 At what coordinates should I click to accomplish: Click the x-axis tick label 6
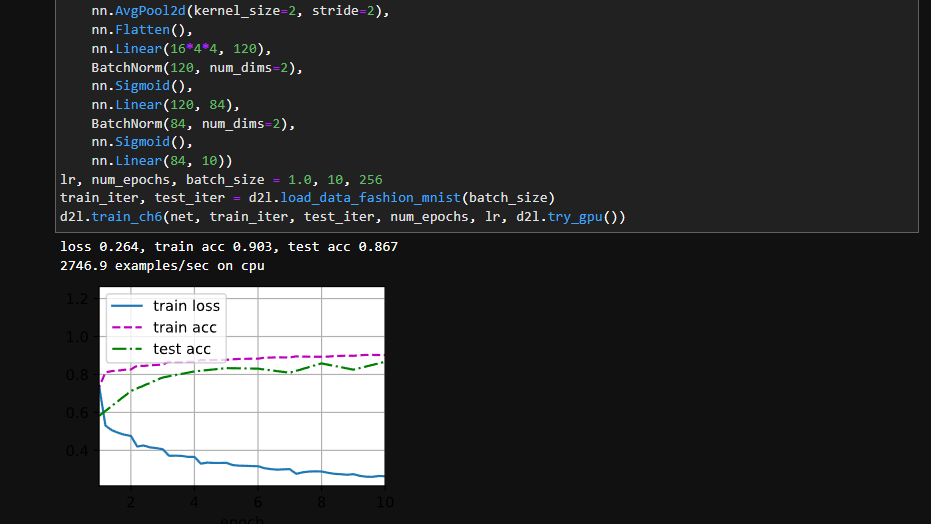click(x=258, y=502)
